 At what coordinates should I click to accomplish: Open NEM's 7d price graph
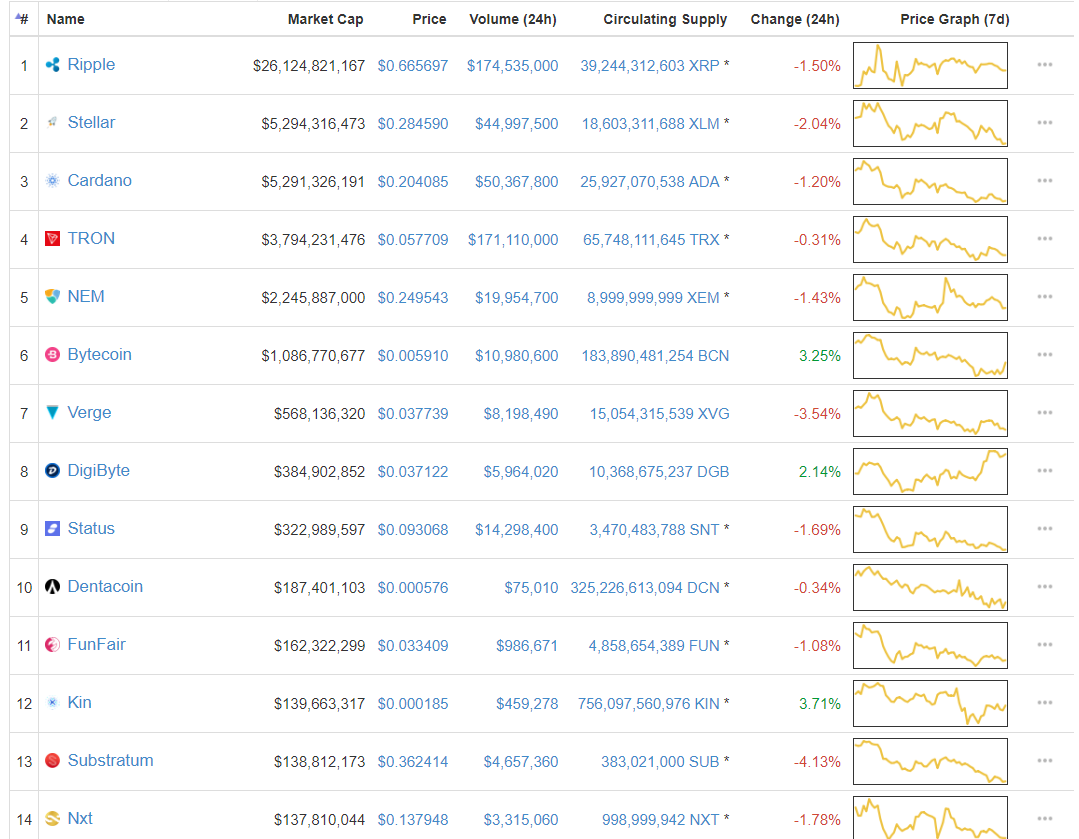(930, 297)
